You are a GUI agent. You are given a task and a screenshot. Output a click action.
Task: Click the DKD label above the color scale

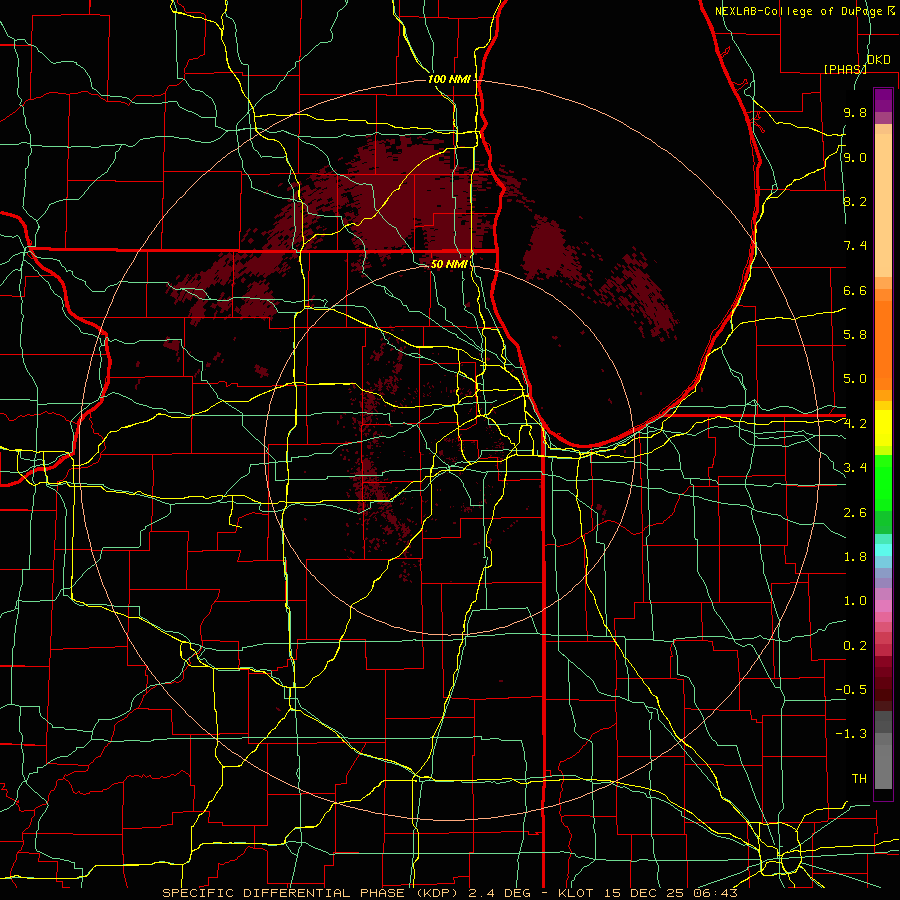point(878,60)
